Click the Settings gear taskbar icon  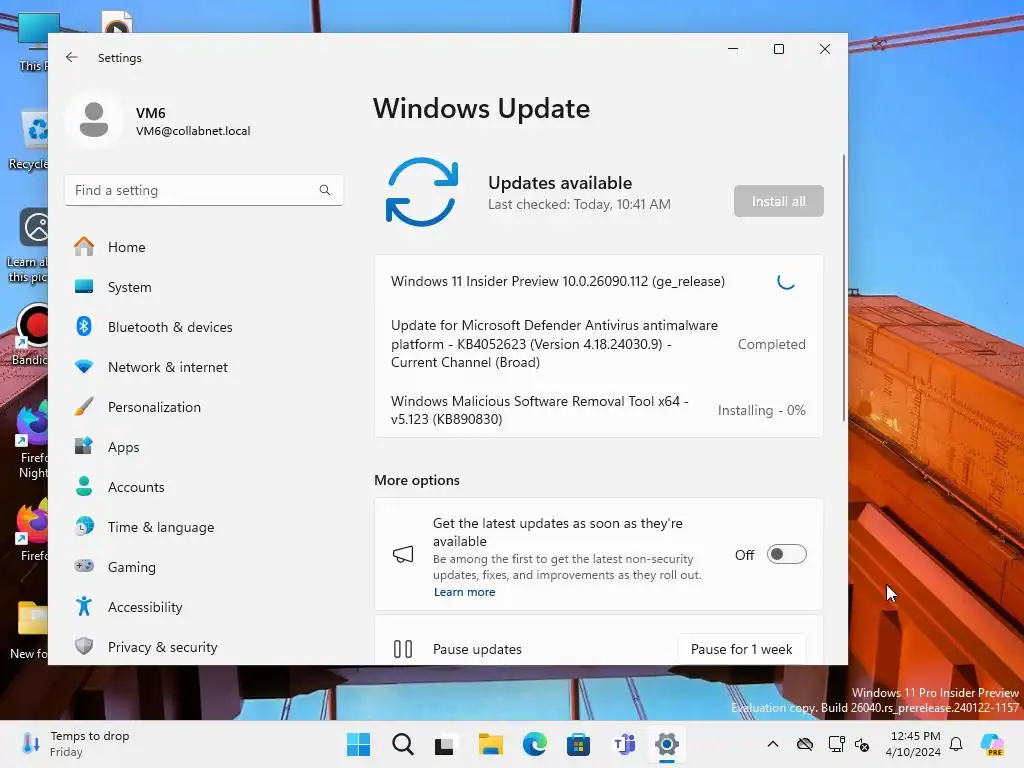point(667,744)
